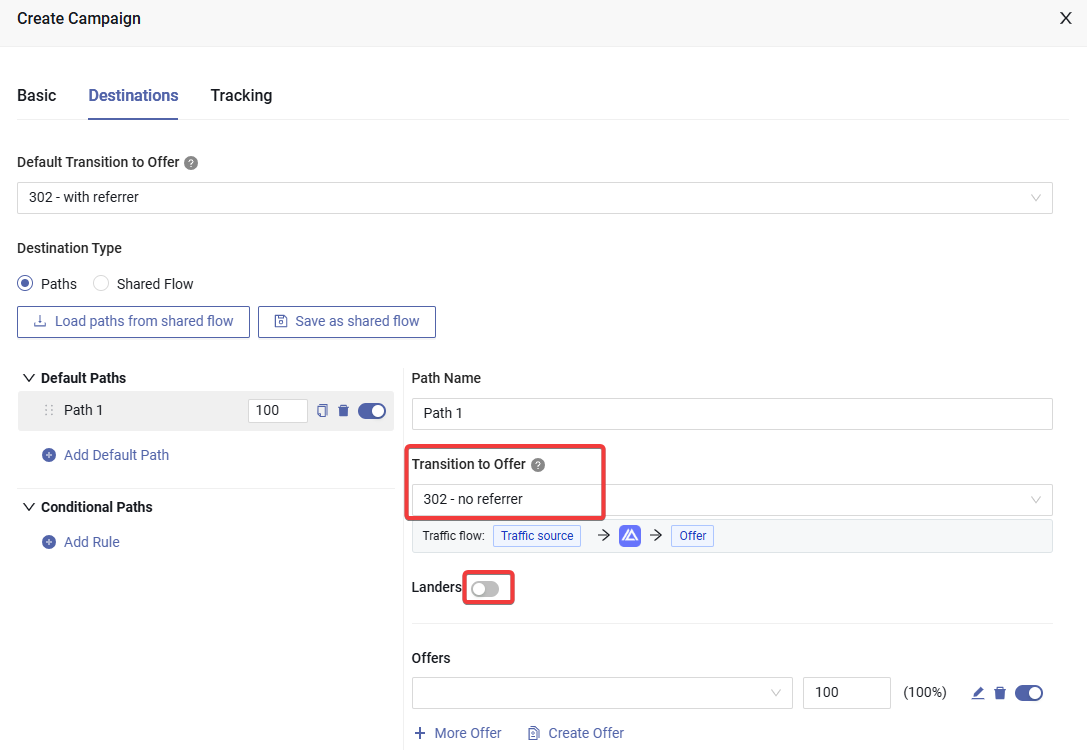Click help icon next to Default Transition to Offer
The width and height of the screenshot is (1087, 750).
coord(191,163)
